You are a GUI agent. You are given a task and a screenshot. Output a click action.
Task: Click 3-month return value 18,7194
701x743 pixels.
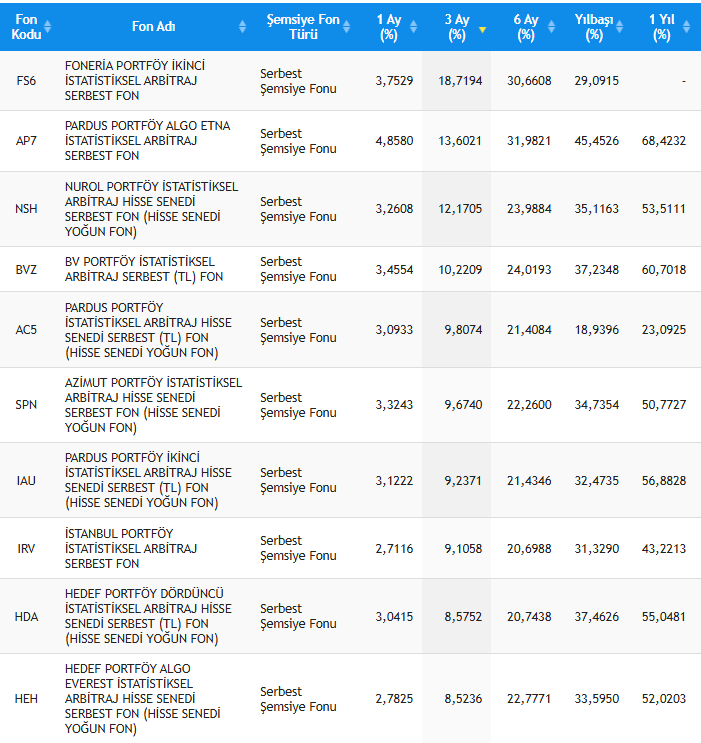[460, 81]
